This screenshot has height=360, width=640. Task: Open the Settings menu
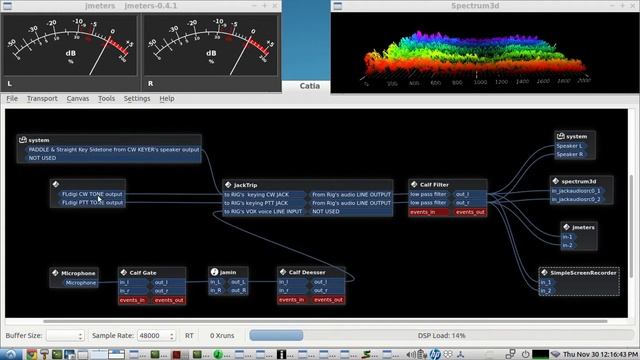point(137,98)
